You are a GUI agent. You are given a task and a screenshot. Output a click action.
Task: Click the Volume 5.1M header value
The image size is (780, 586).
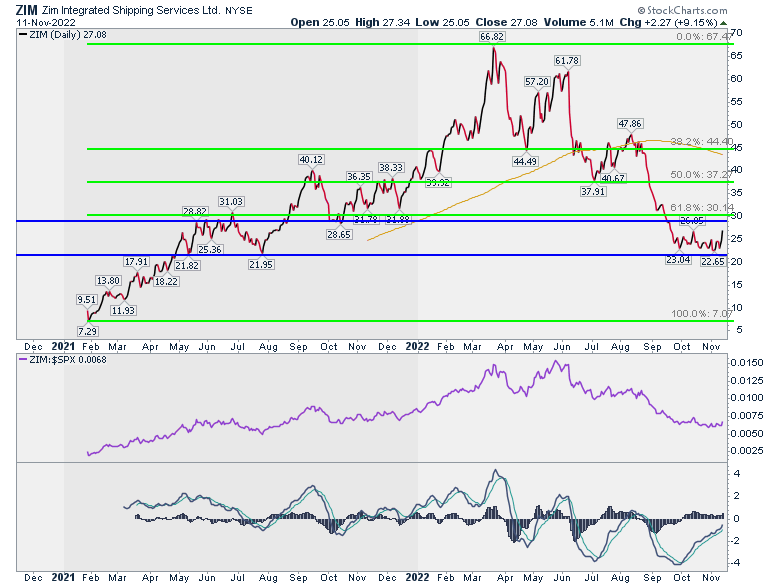[578, 22]
